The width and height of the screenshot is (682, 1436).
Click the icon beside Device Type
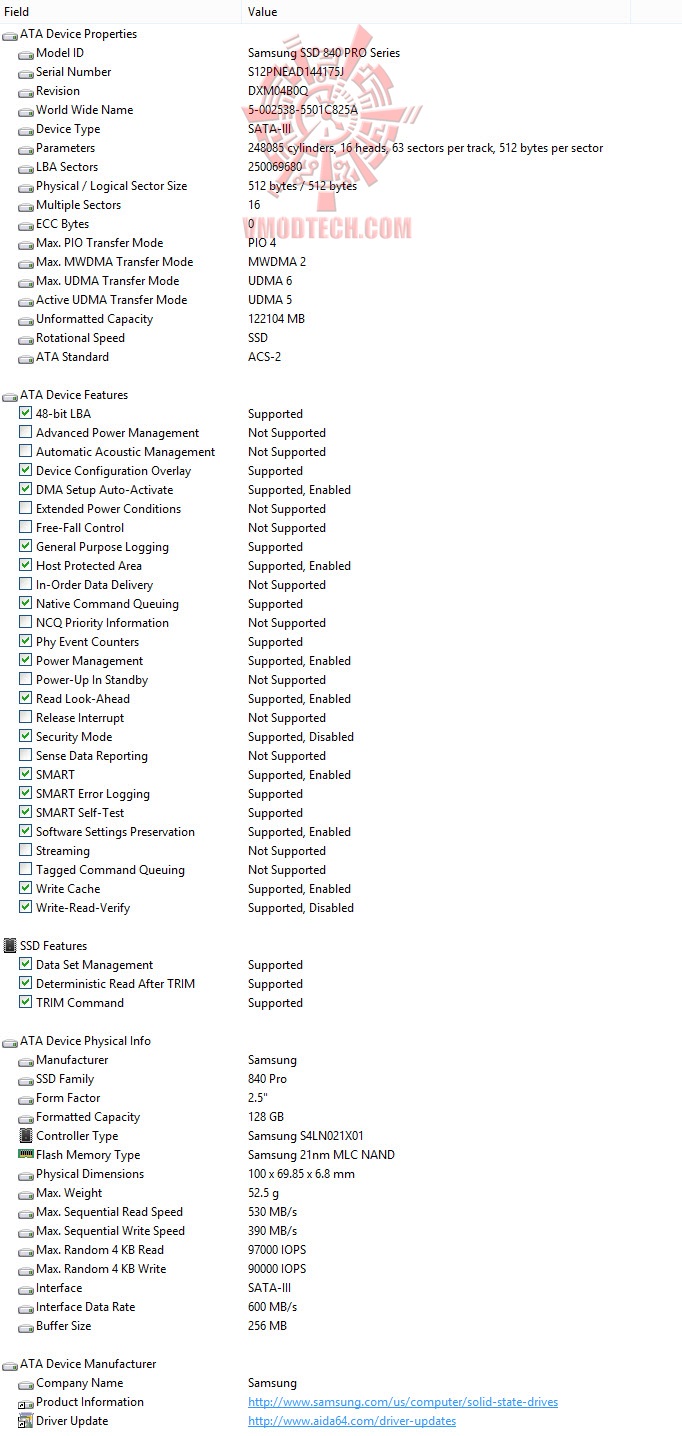[26, 129]
